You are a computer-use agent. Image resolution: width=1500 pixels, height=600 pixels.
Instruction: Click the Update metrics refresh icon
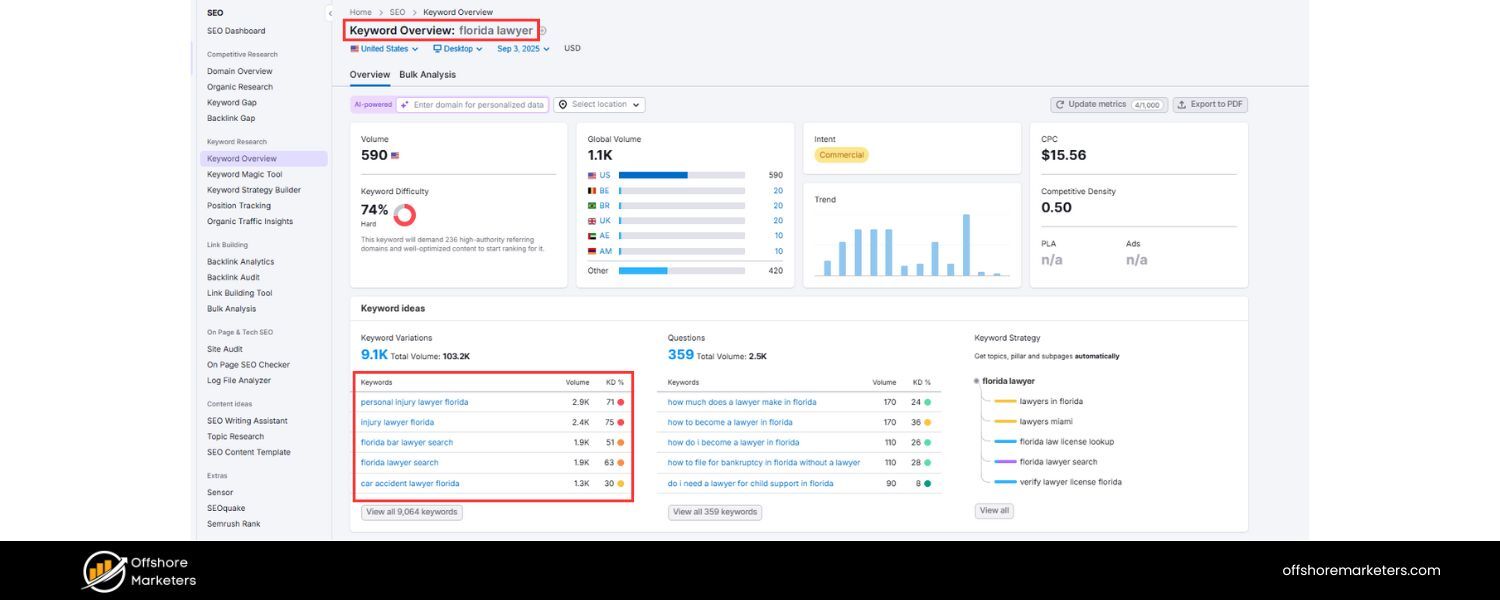(x=1059, y=104)
